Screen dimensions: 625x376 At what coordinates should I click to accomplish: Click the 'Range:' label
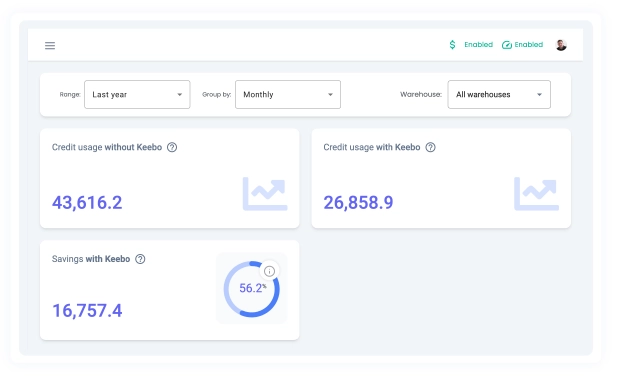70,94
